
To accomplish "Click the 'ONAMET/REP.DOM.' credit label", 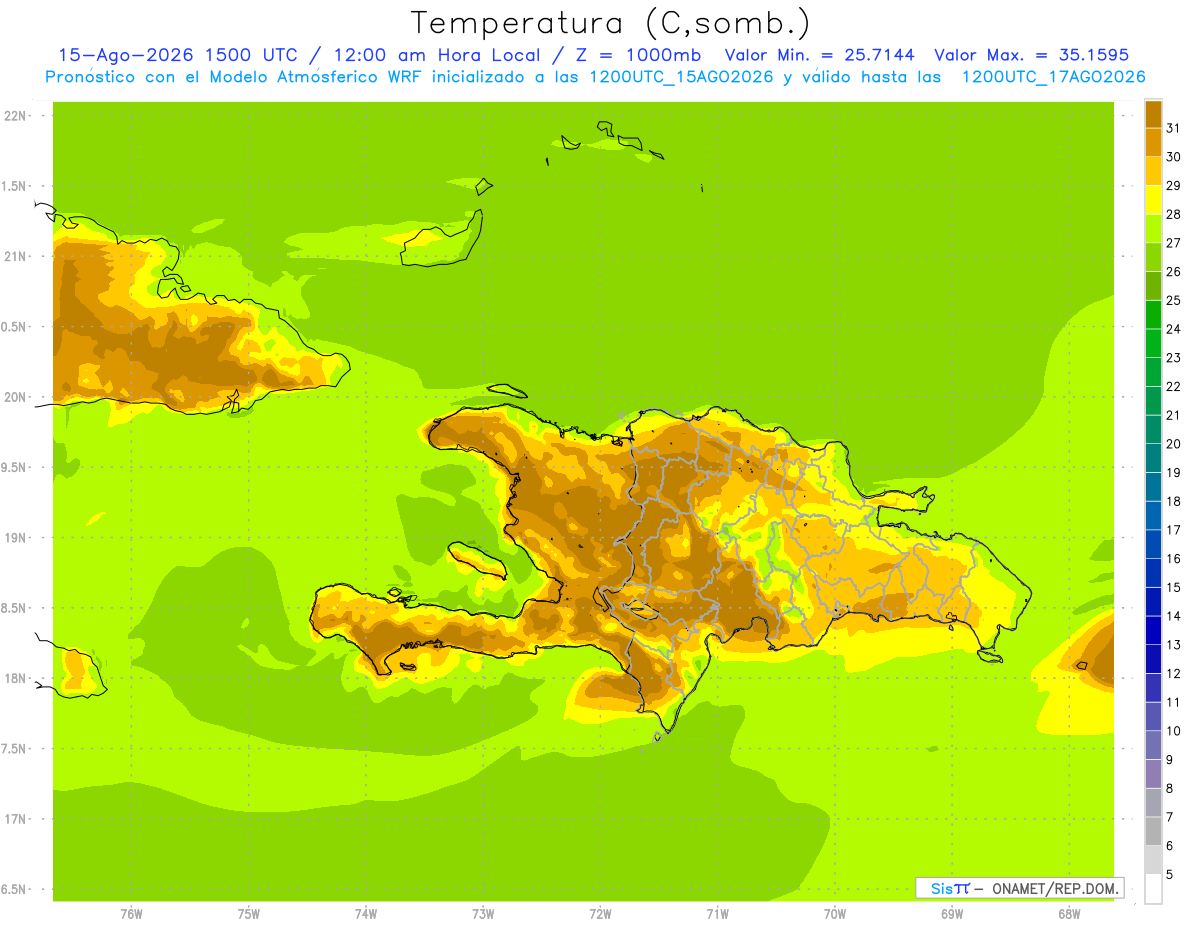I will 1055,888.
